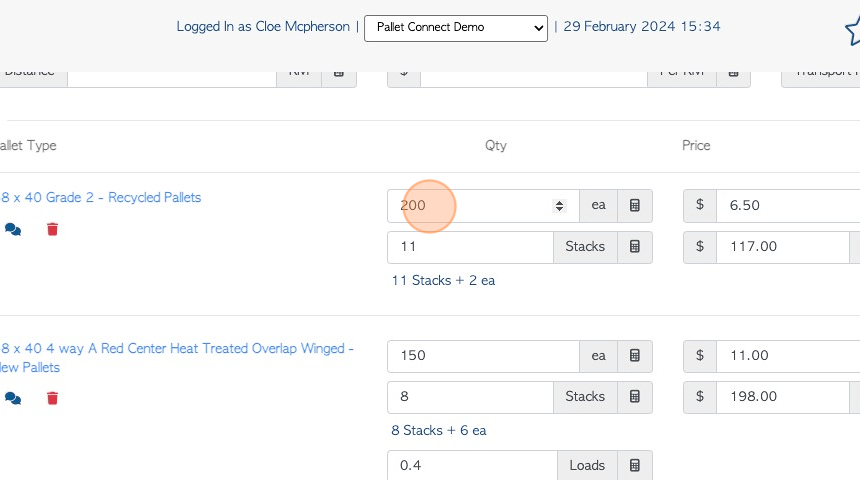Click the 6.50 price input field
The image size is (860, 480).
[785, 206]
